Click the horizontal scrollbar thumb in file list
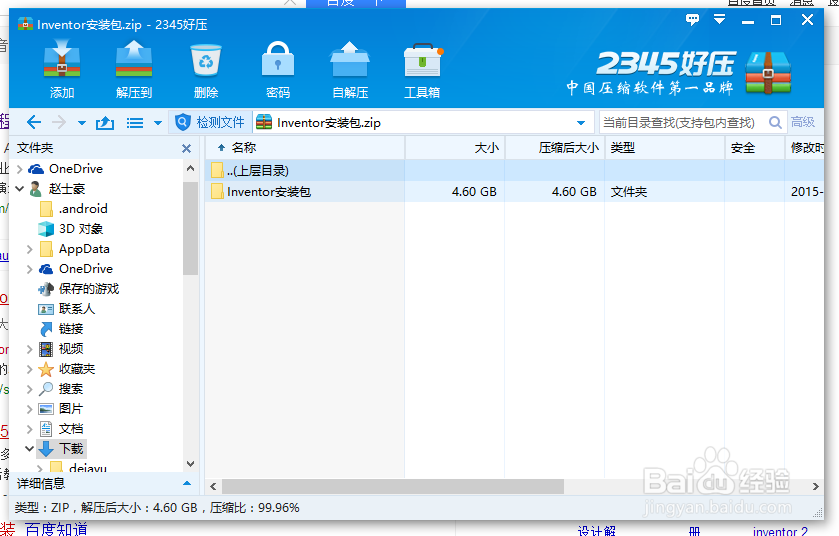The width and height of the screenshot is (839, 536). pos(393,486)
